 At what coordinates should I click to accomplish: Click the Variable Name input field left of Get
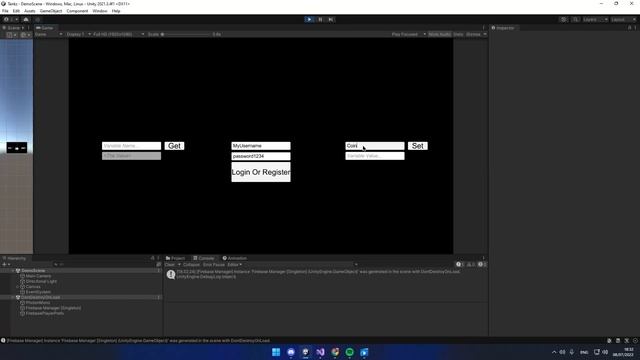[x=131, y=146]
